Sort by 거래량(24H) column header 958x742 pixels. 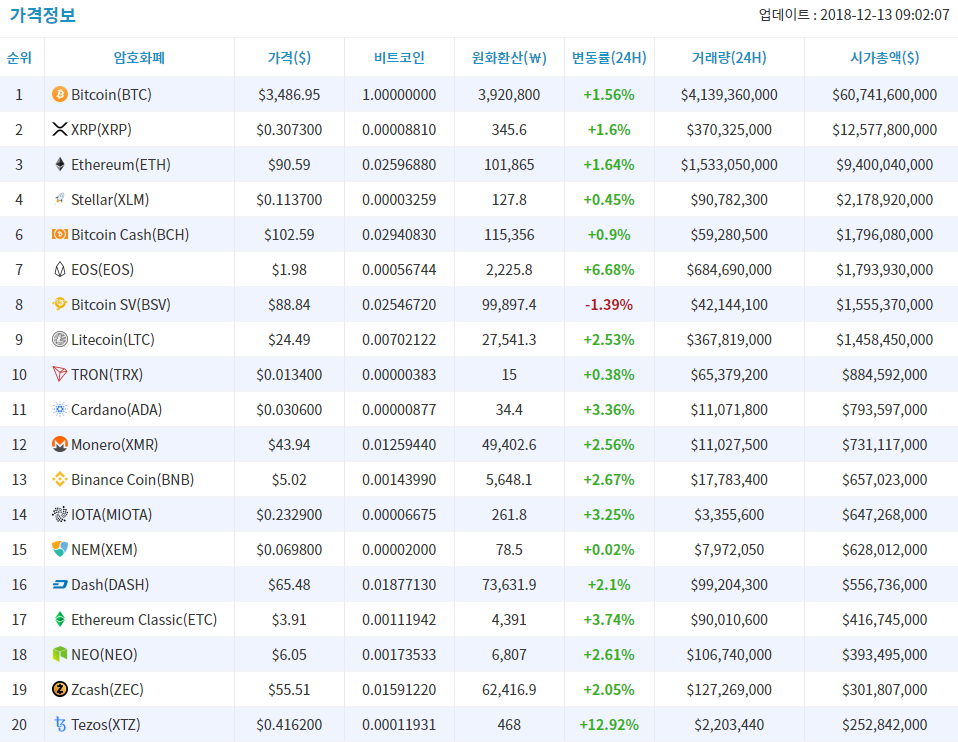click(x=729, y=57)
